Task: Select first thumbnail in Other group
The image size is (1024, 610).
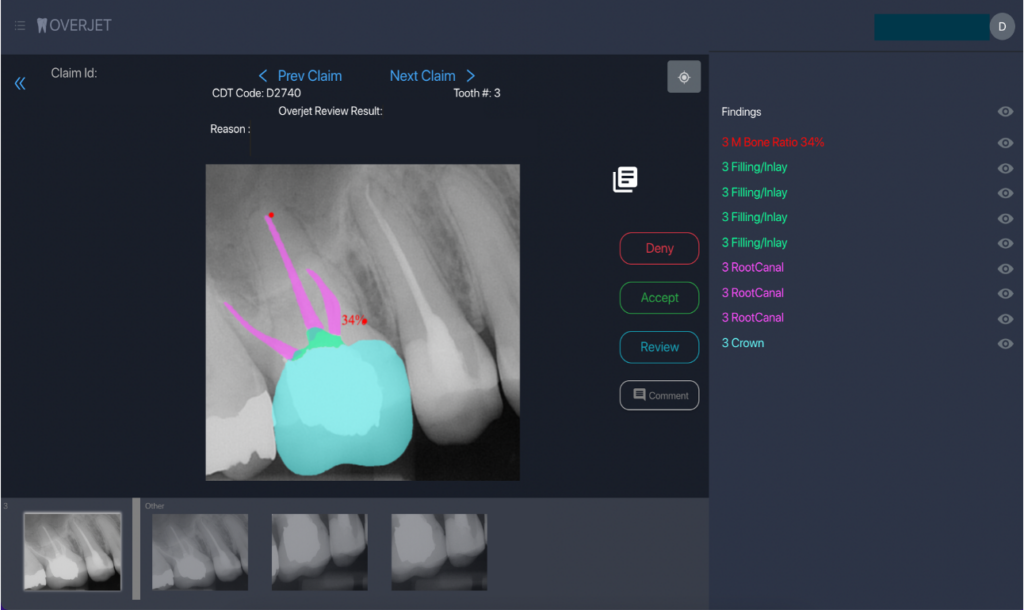Action: 200,551
